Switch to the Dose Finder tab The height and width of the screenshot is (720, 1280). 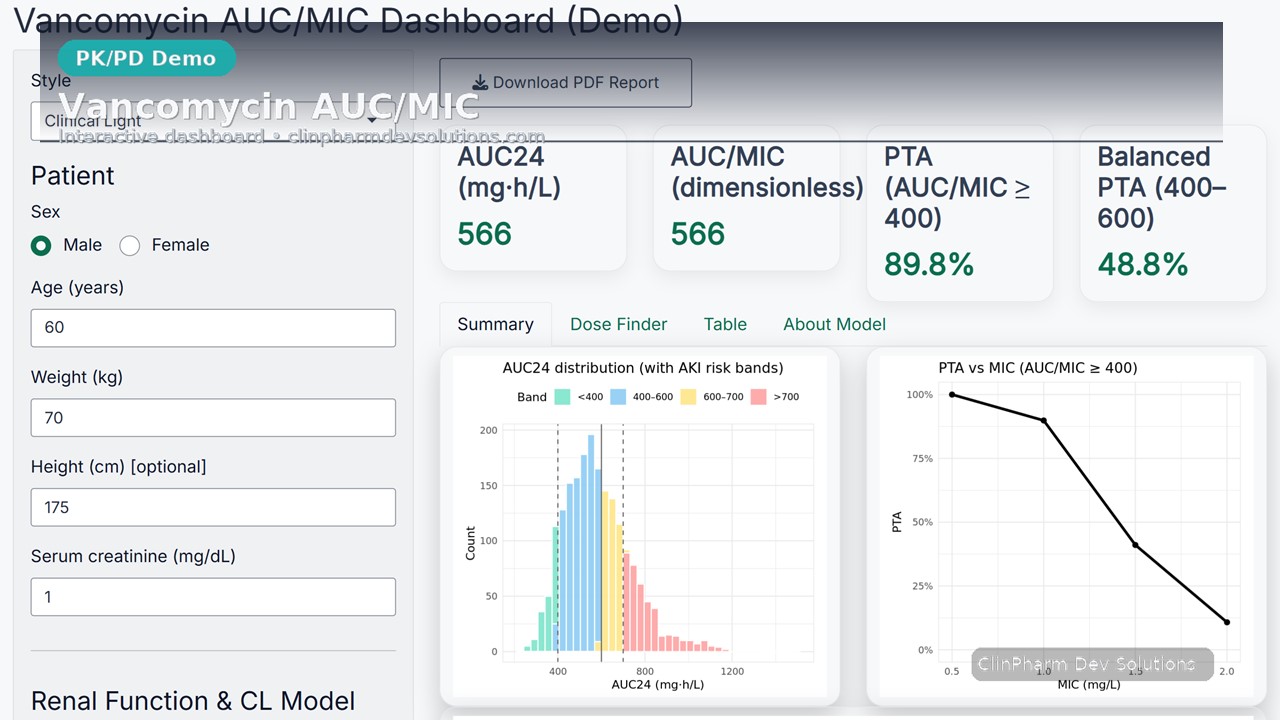pos(618,324)
